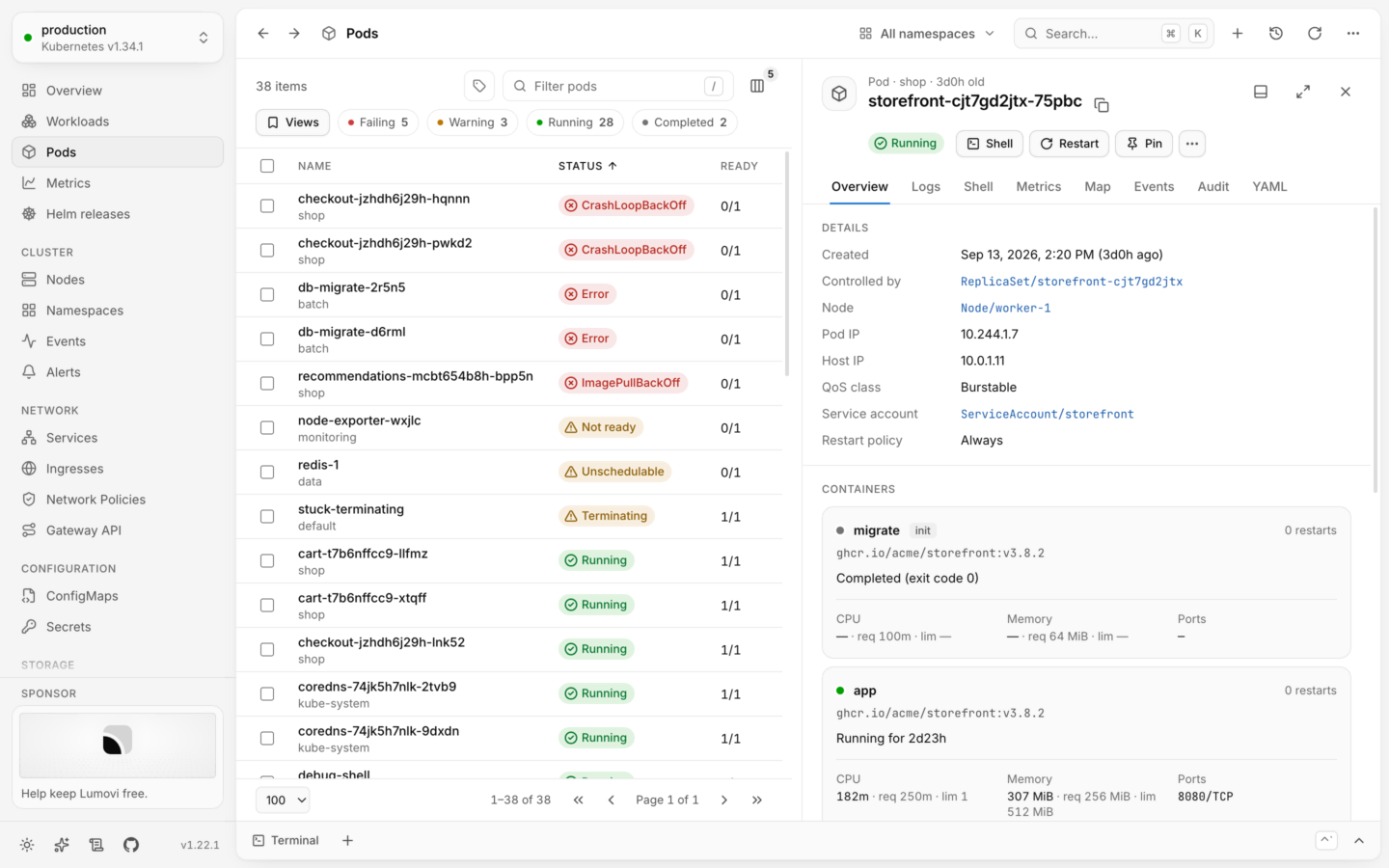The width and height of the screenshot is (1389, 868).
Task: Add a new terminal tab
Action: [x=347, y=840]
